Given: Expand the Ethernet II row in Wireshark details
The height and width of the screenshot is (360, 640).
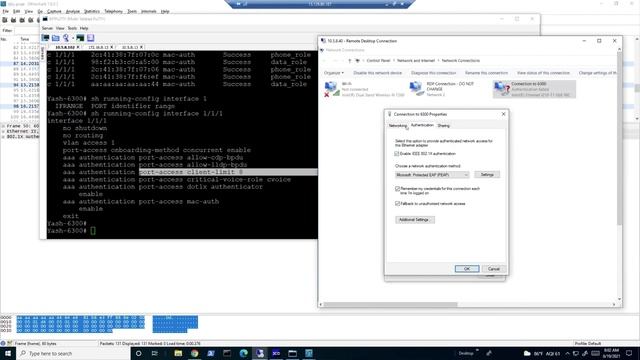Looking at the screenshot, I should click(4, 131).
